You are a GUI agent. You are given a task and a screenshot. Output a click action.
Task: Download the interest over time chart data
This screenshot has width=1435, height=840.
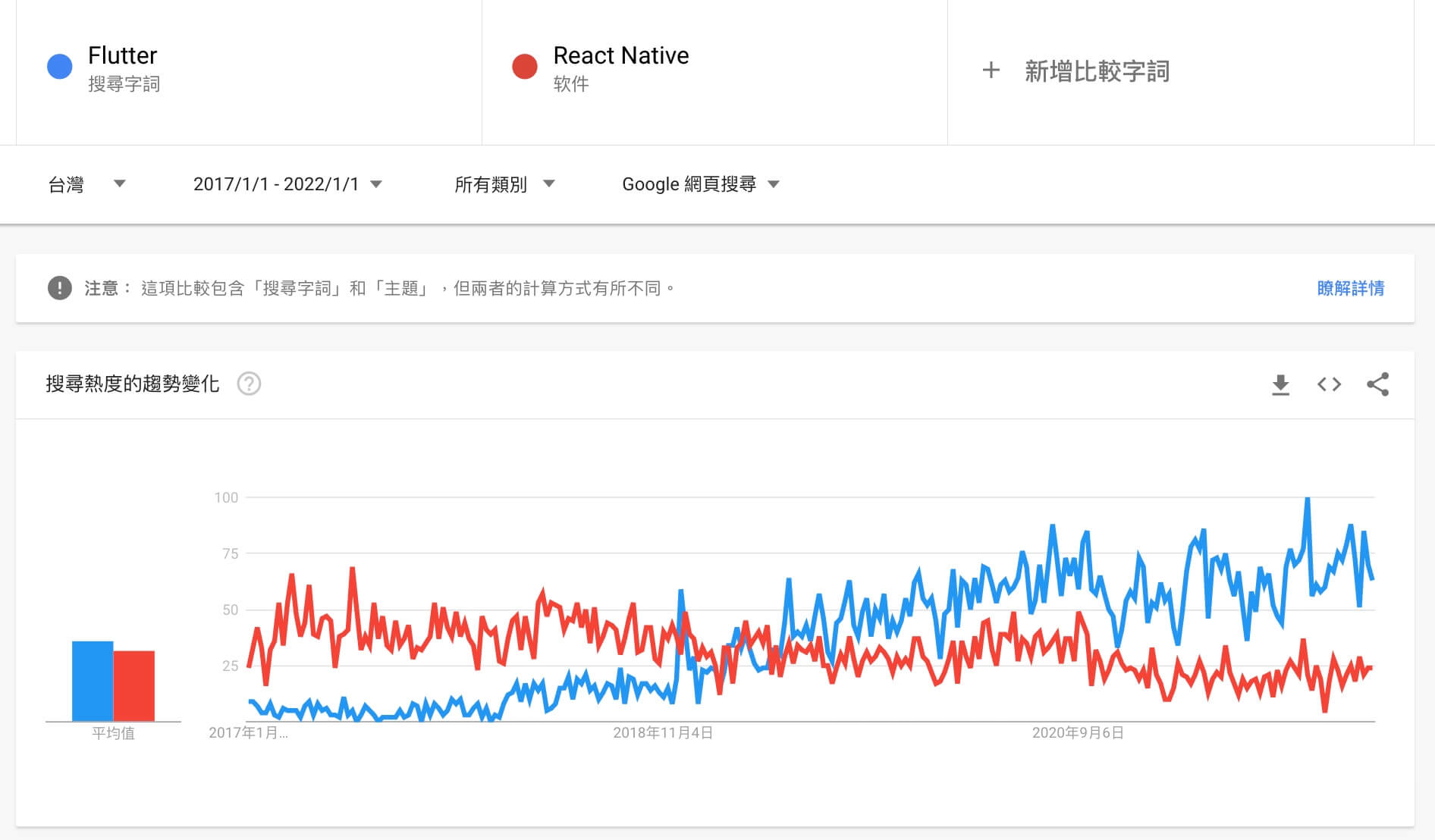tap(1280, 384)
